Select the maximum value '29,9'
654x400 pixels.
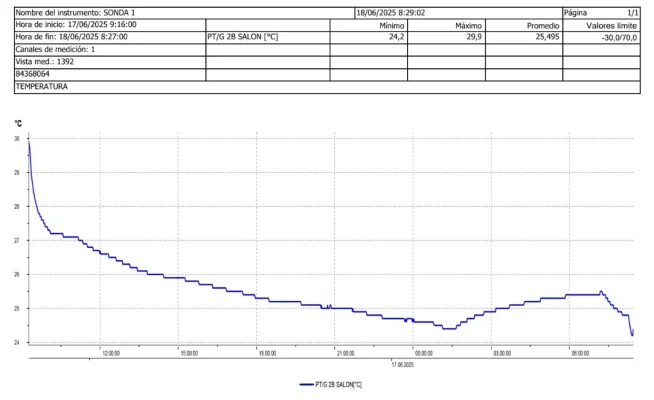point(474,37)
